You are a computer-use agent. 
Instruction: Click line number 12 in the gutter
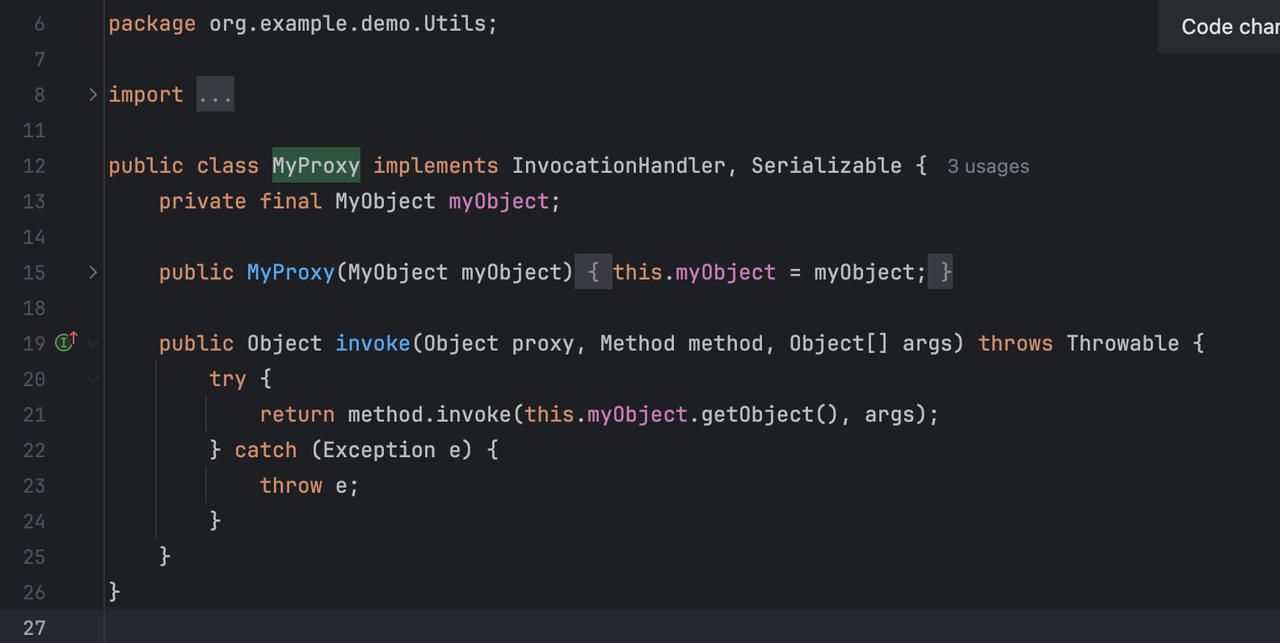pyautogui.click(x=34, y=166)
